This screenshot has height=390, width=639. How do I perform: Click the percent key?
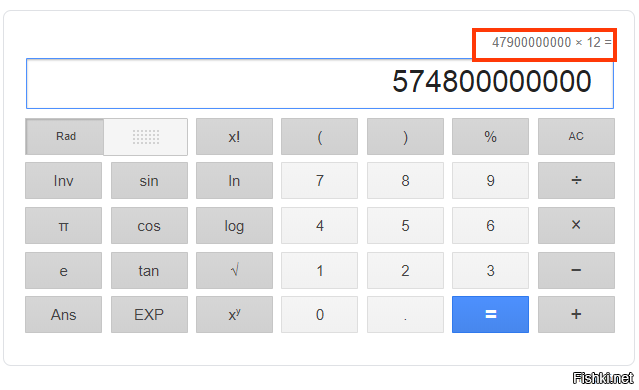coord(490,137)
